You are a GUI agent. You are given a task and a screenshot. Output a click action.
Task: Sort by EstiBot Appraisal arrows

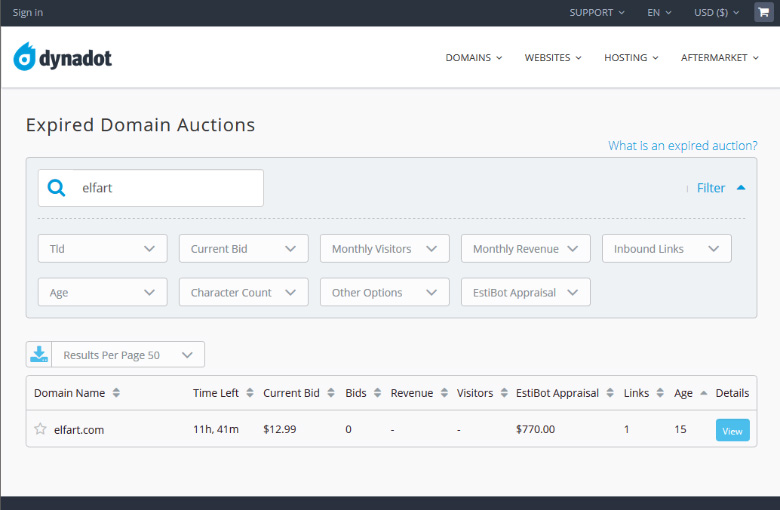tap(610, 393)
